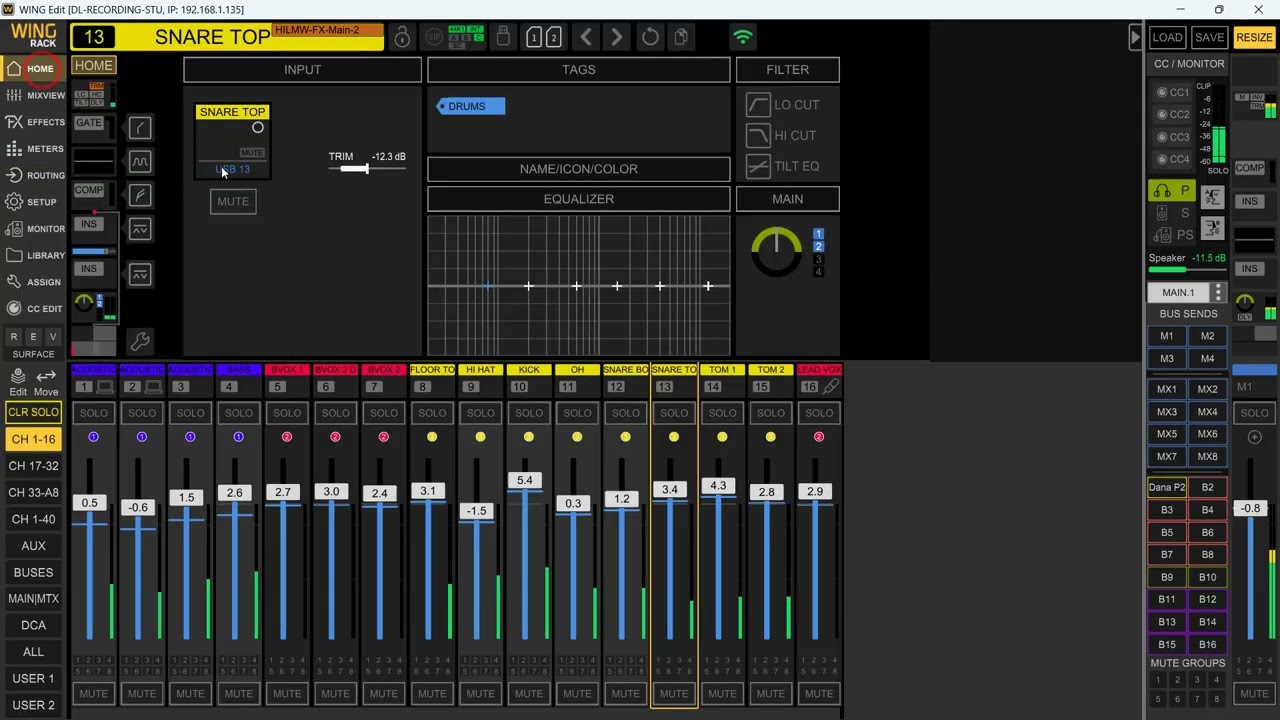Select the BUSES layer tab
The image size is (1280, 720).
pos(34,573)
